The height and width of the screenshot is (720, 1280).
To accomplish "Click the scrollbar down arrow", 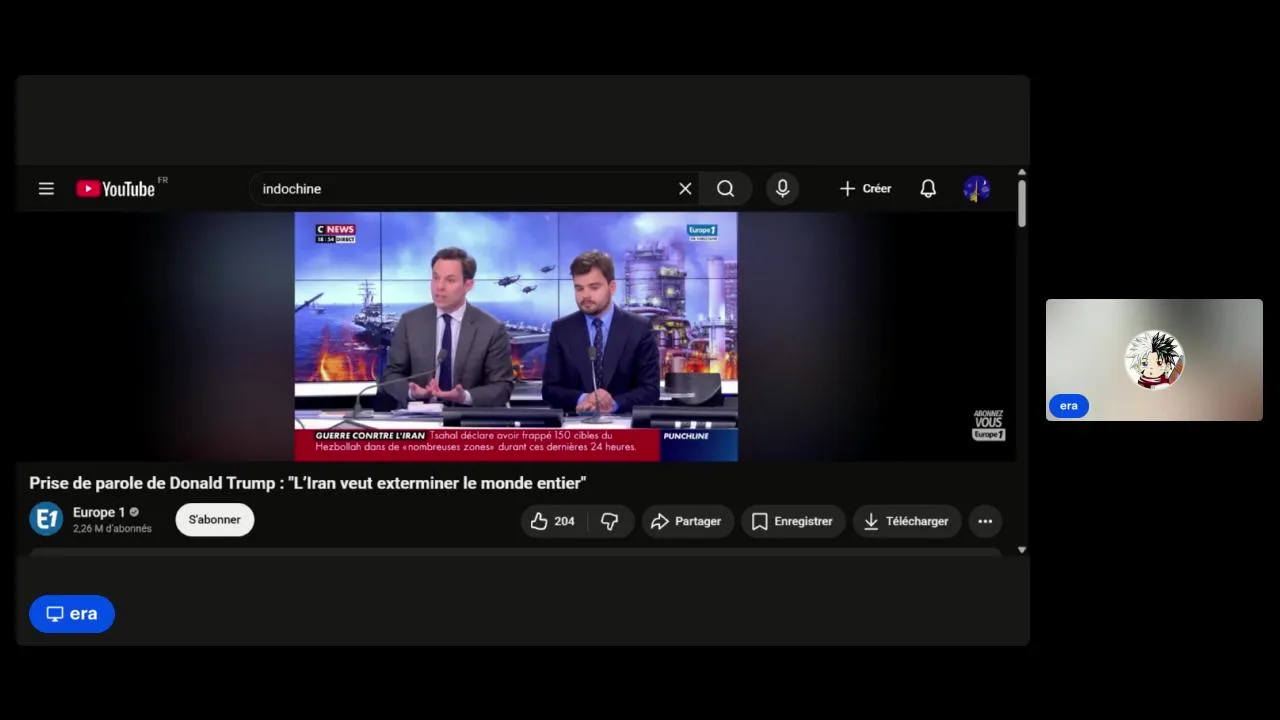I will tap(1022, 550).
